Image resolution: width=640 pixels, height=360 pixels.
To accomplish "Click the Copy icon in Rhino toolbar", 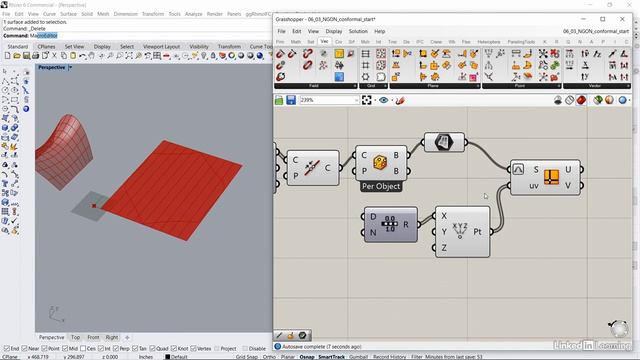I will coord(64,56).
